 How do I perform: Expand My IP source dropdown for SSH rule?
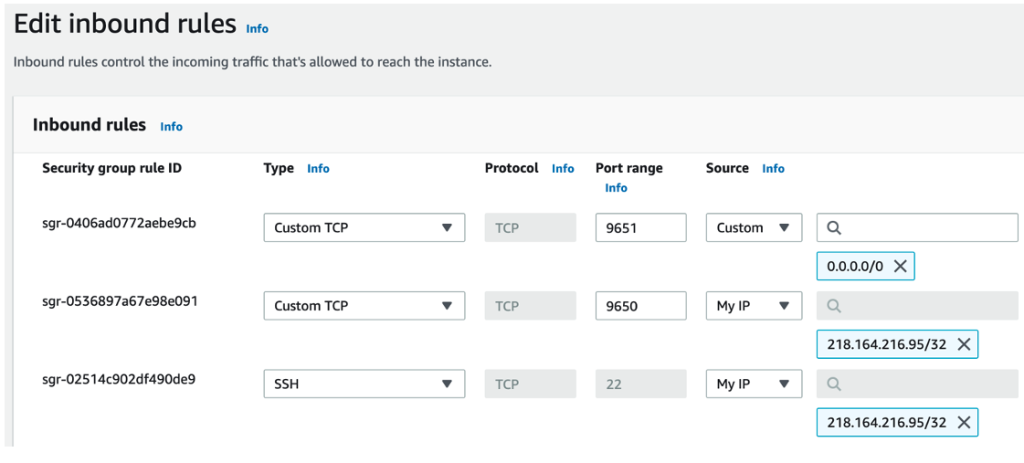(x=753, y=384)
